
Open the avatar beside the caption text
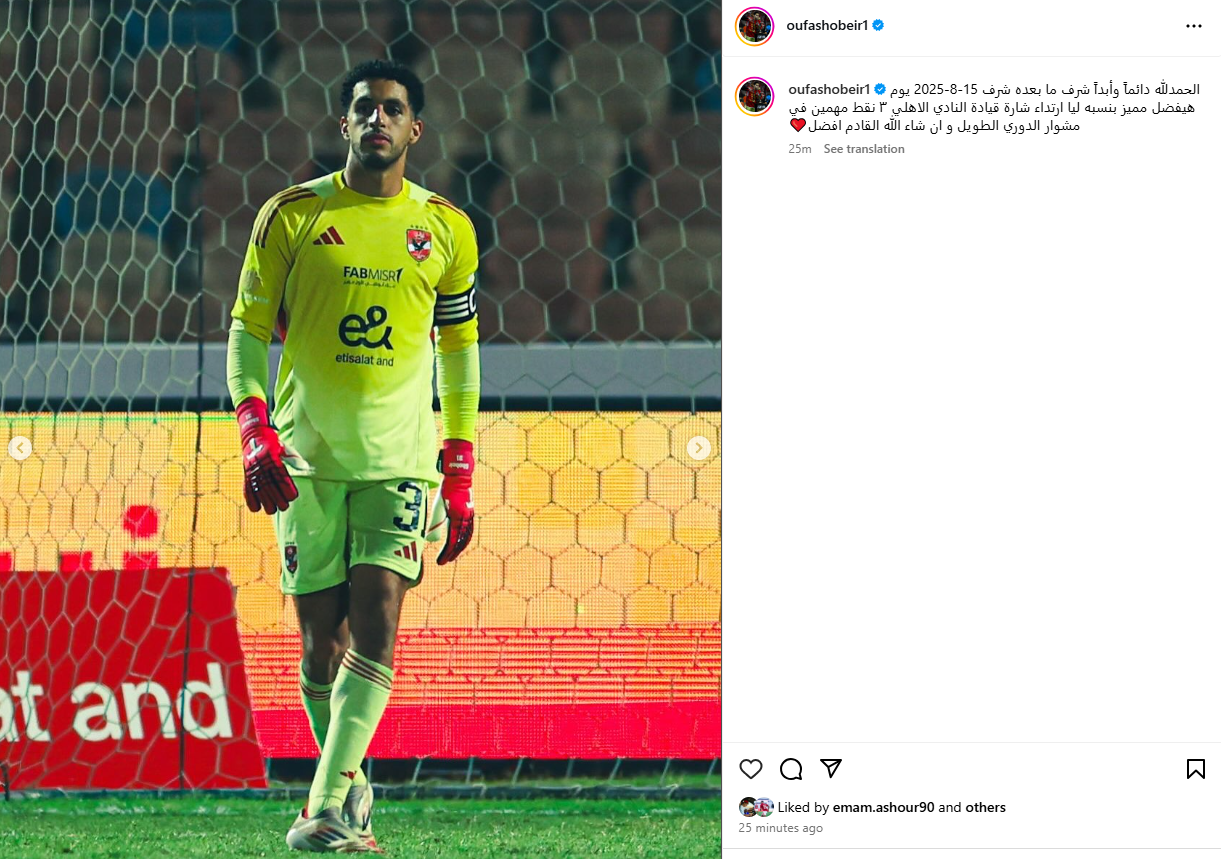point(754,97)
